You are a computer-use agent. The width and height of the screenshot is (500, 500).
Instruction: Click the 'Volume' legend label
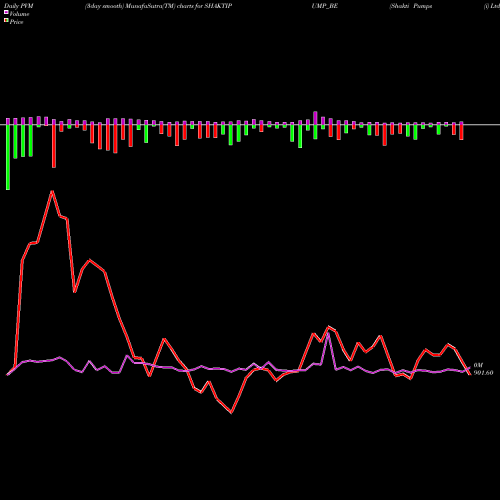19,14
